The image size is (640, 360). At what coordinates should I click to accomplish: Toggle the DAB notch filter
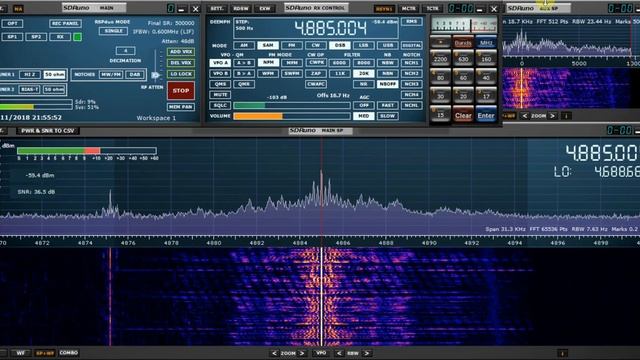pyautogui.click(x=135, y=75)
